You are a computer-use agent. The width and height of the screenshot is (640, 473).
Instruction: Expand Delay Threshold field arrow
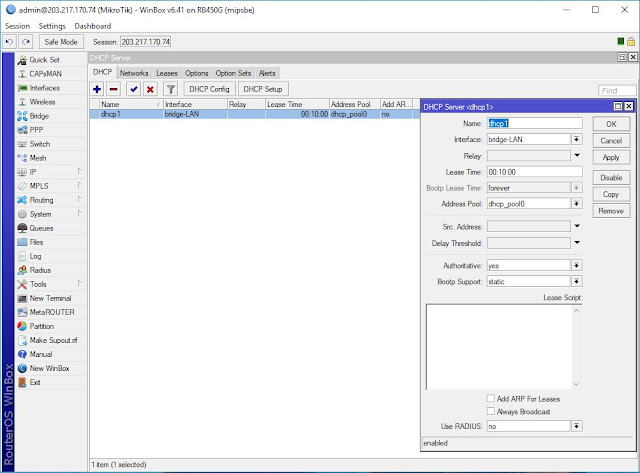coord(577,242)
